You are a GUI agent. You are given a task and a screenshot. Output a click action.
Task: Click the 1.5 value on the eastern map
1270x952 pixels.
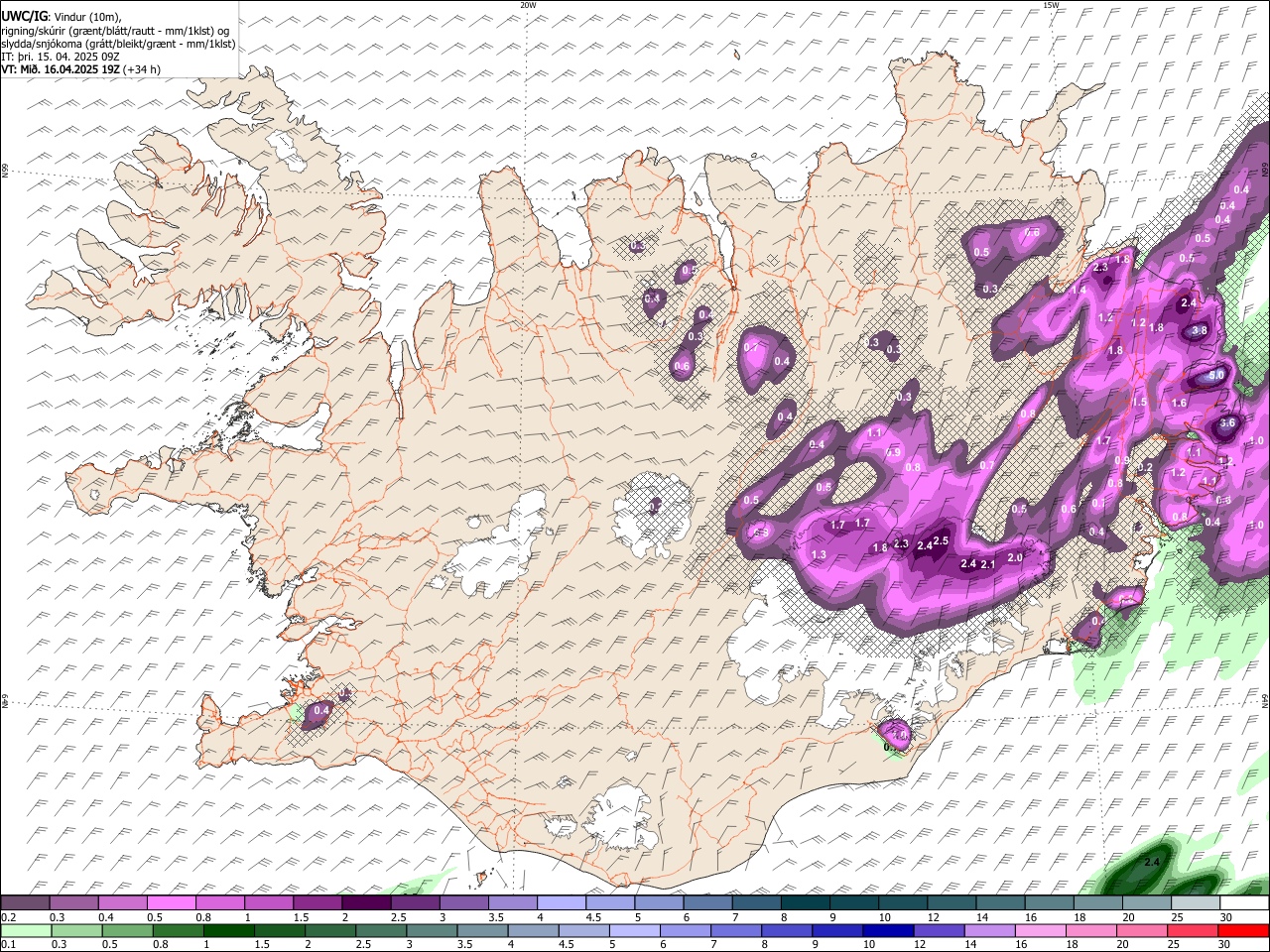click(1140, 402)
